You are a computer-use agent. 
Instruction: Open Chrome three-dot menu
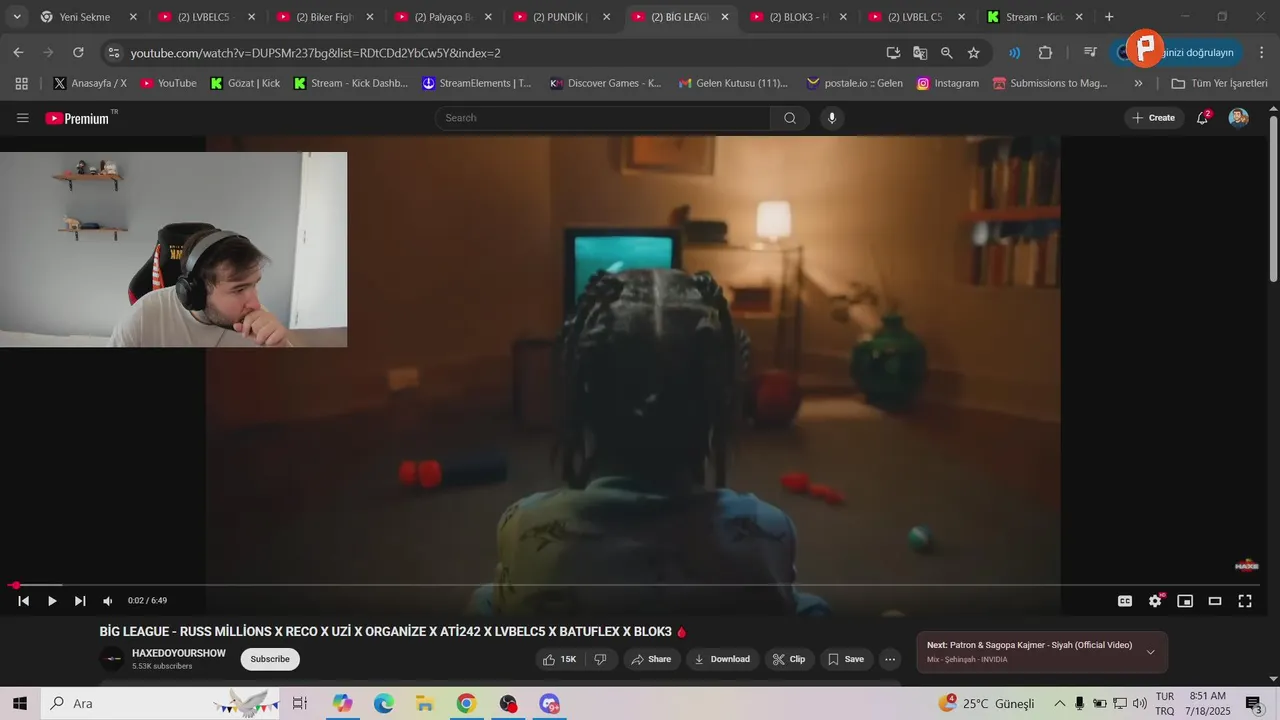(x=1262, y=53)
